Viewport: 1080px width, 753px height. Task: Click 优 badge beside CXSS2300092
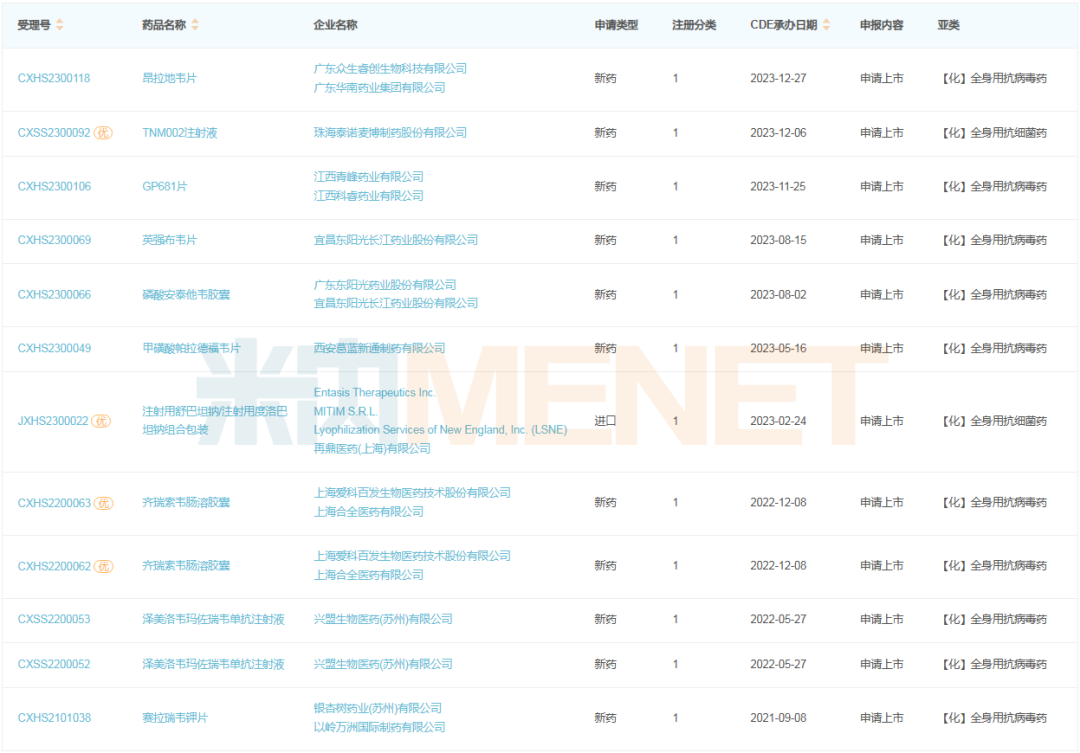point(104,133)
